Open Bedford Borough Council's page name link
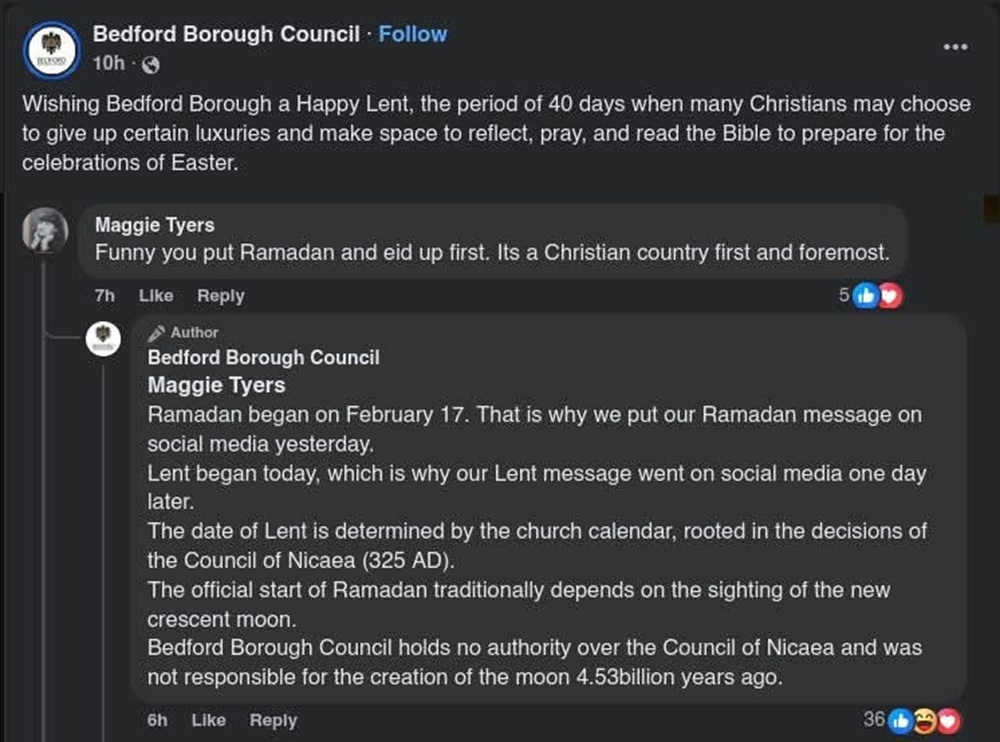1000x742 pixels. click(x=225, y=33)
